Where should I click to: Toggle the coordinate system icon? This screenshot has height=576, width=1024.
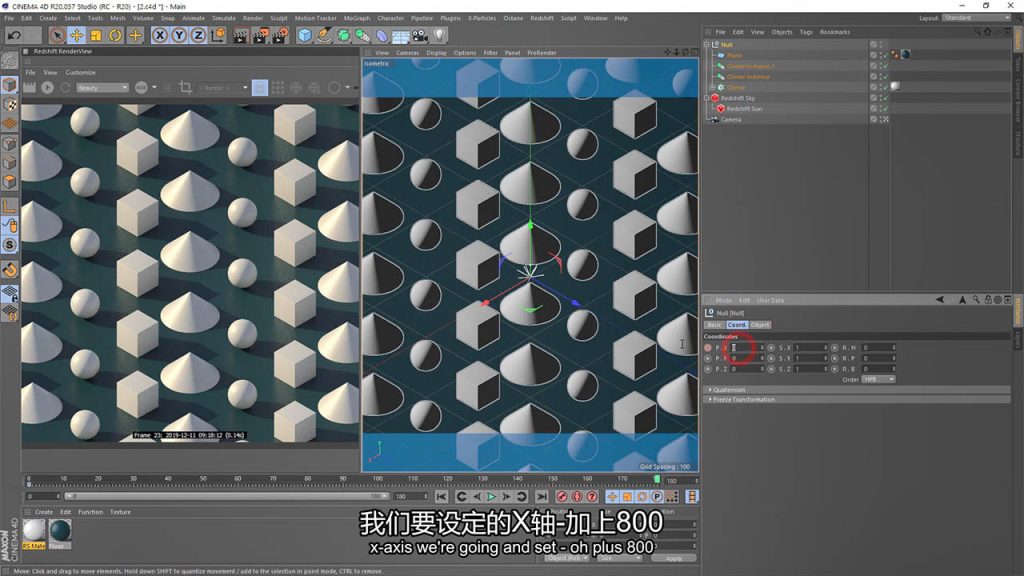click(218, 35)
